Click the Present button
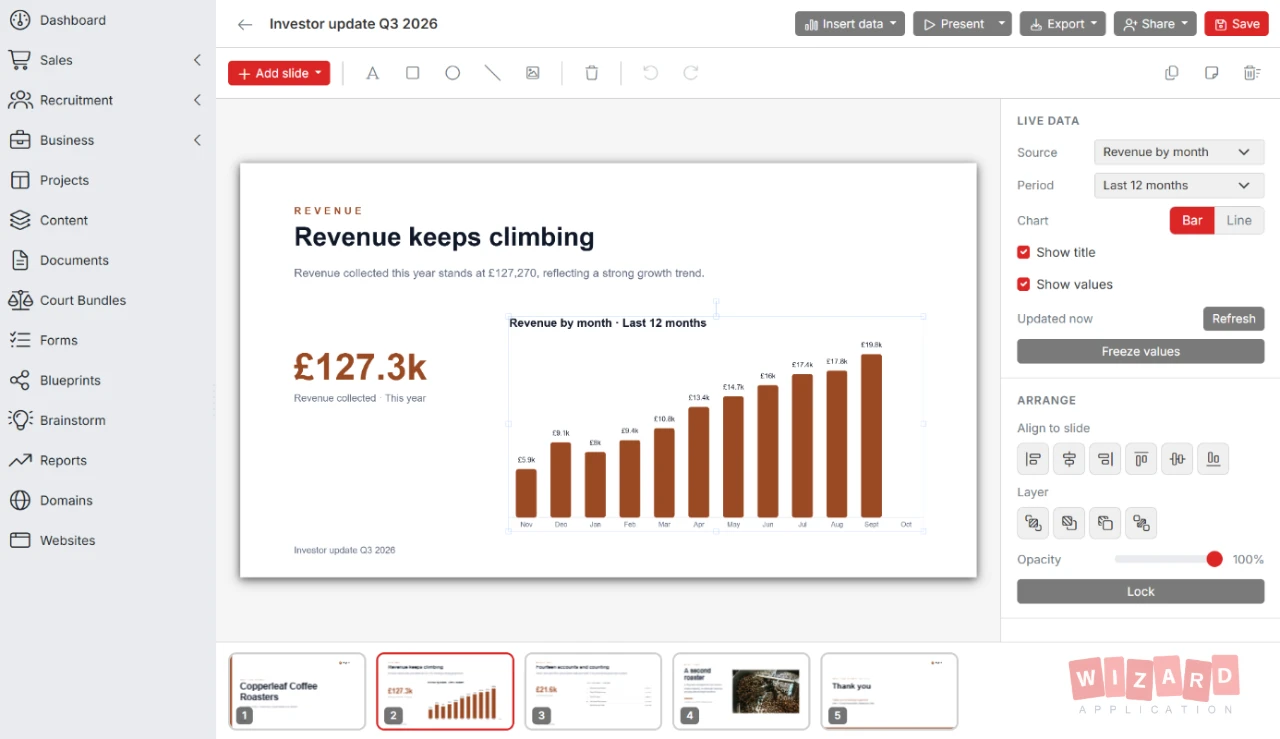The width and height of the screenshot is (1280, 739). tap(953, 24)
